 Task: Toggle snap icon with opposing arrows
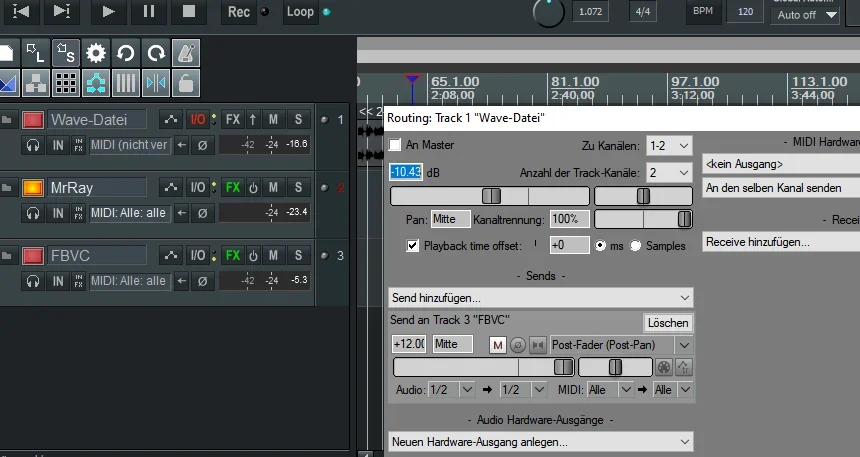tap(156, 83)
